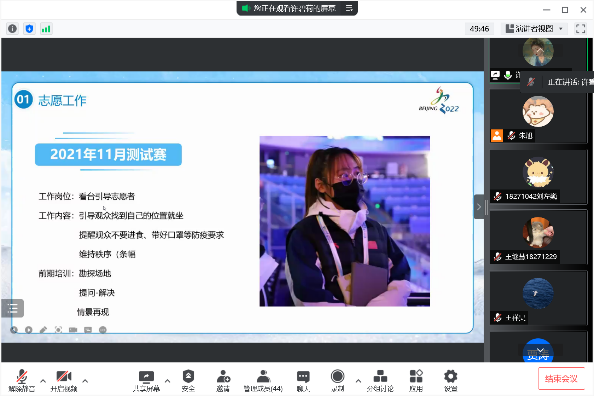Go to previous slide in slideshow controls
The width and height of the screenshot is (594, 396).
click(14, 330)
